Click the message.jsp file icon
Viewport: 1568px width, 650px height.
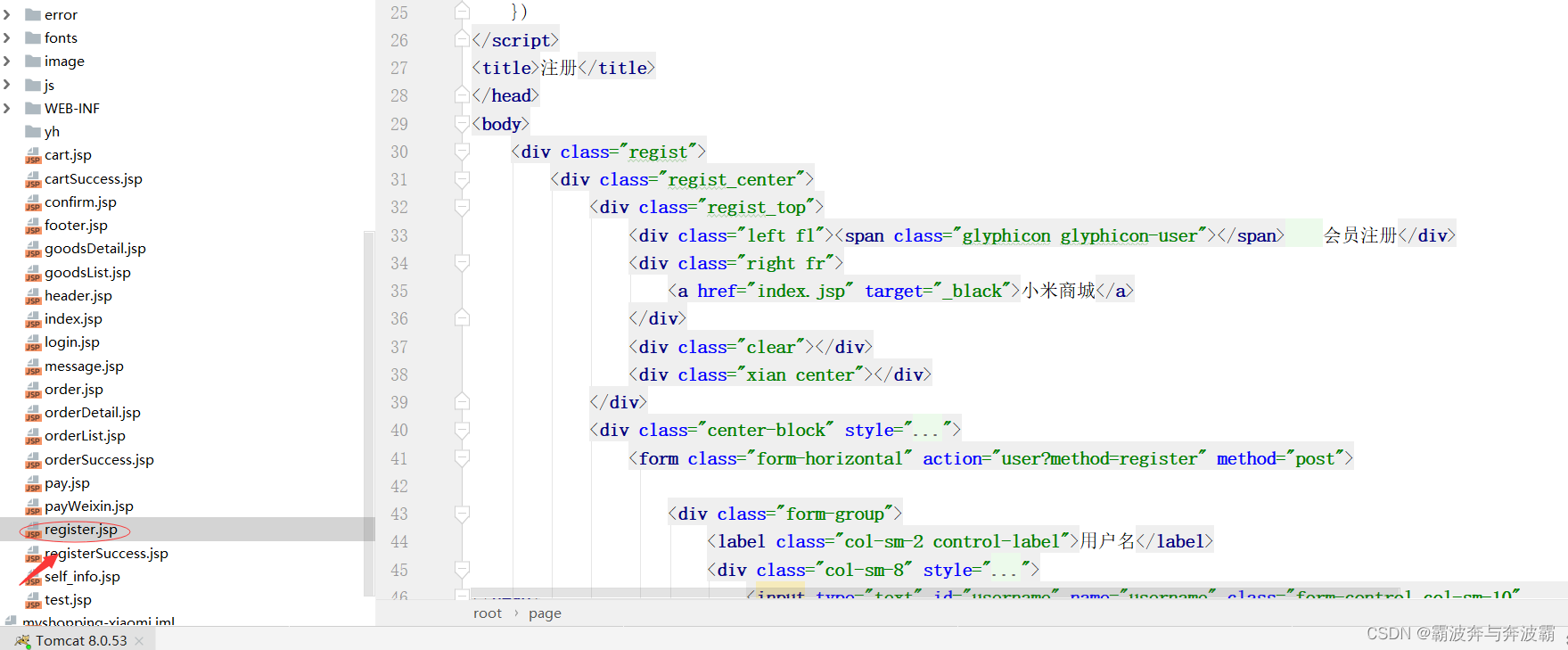[x=33, y=366]
